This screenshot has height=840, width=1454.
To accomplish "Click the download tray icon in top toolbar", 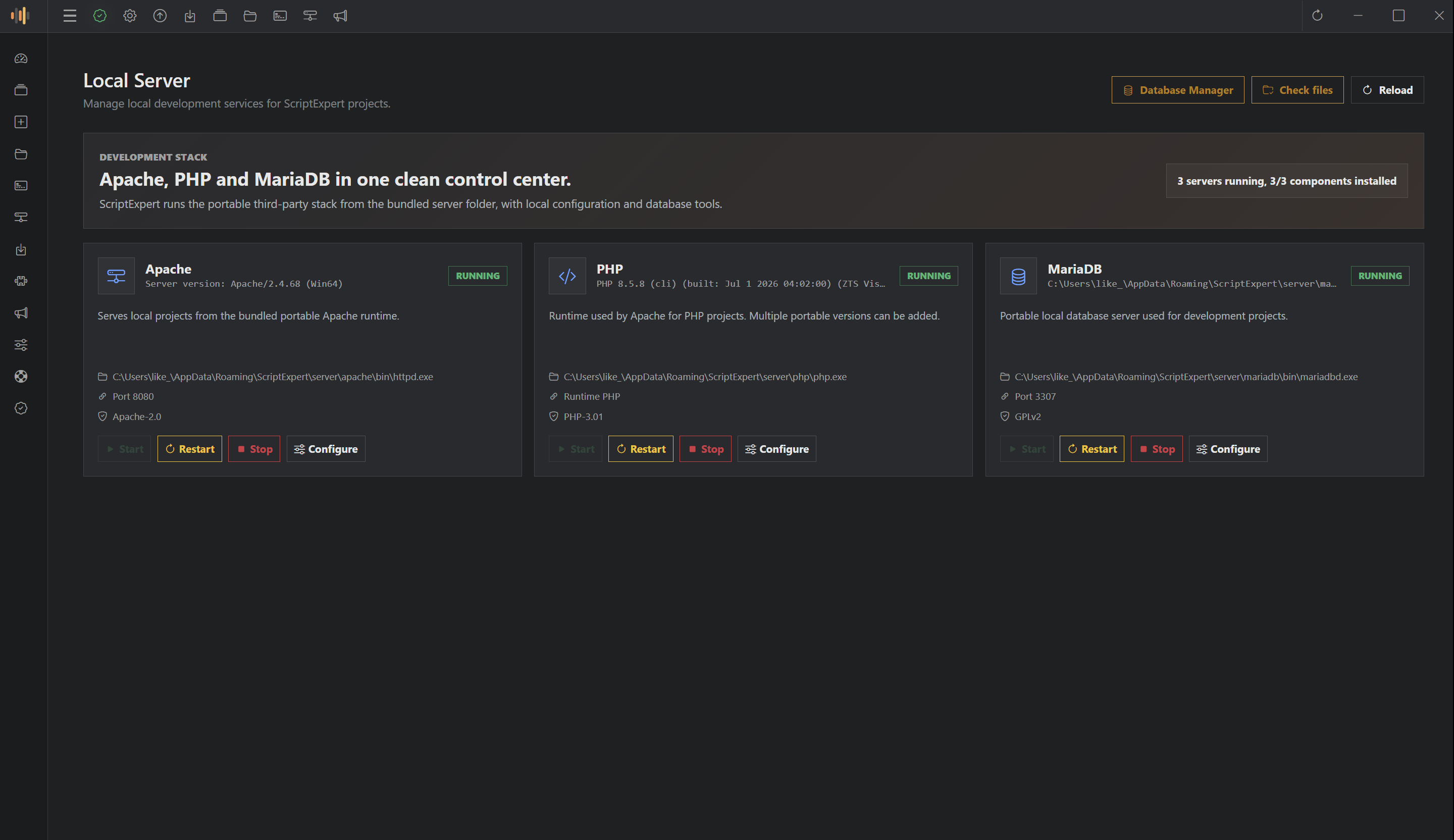I will pyautogui.click(x=190, y=16).
